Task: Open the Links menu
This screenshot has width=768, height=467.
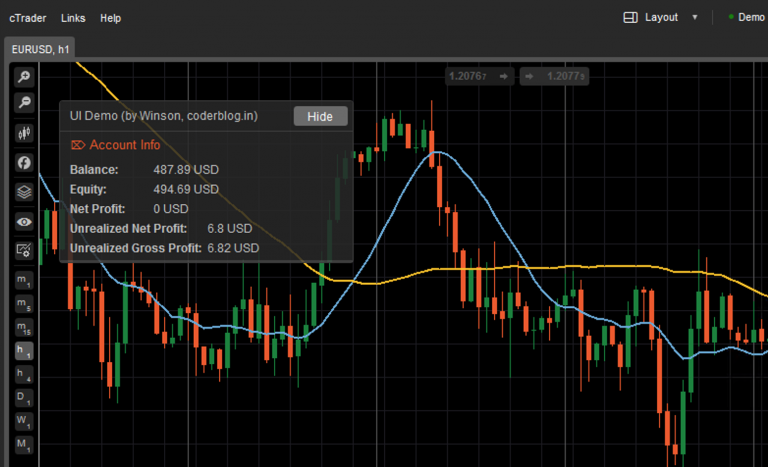Action: coord(73,18)
